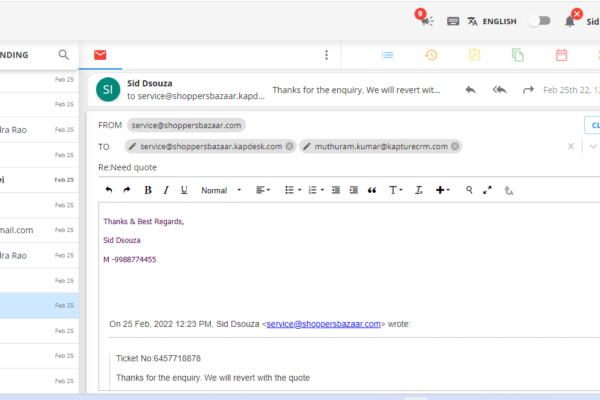This screenshot has height=400, width=600.
Task: Click the service@shoppersbazaar.com link in quoted text
Action: coord(323,324)
